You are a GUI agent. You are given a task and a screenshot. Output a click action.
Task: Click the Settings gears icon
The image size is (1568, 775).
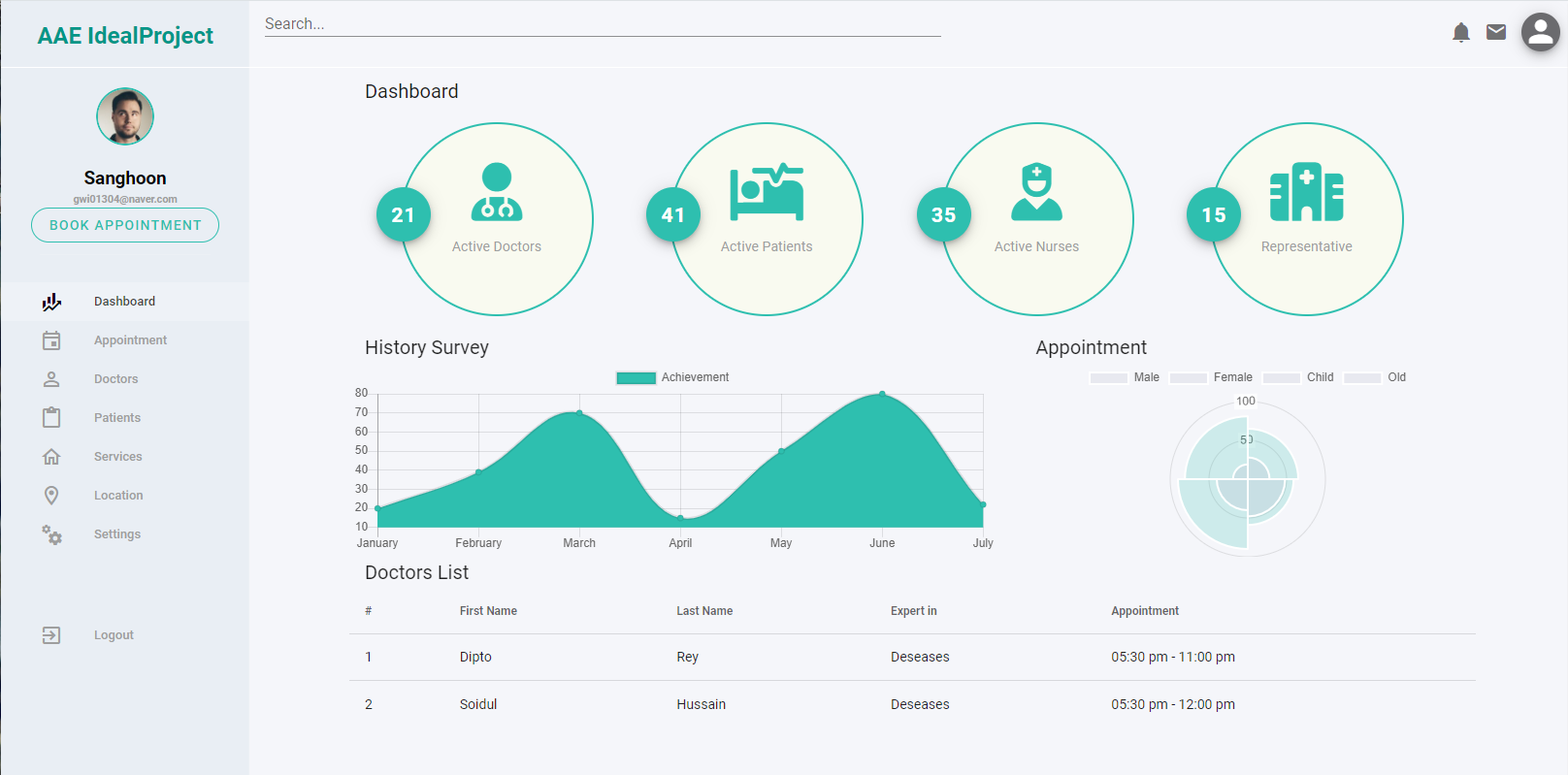point(51,534)
